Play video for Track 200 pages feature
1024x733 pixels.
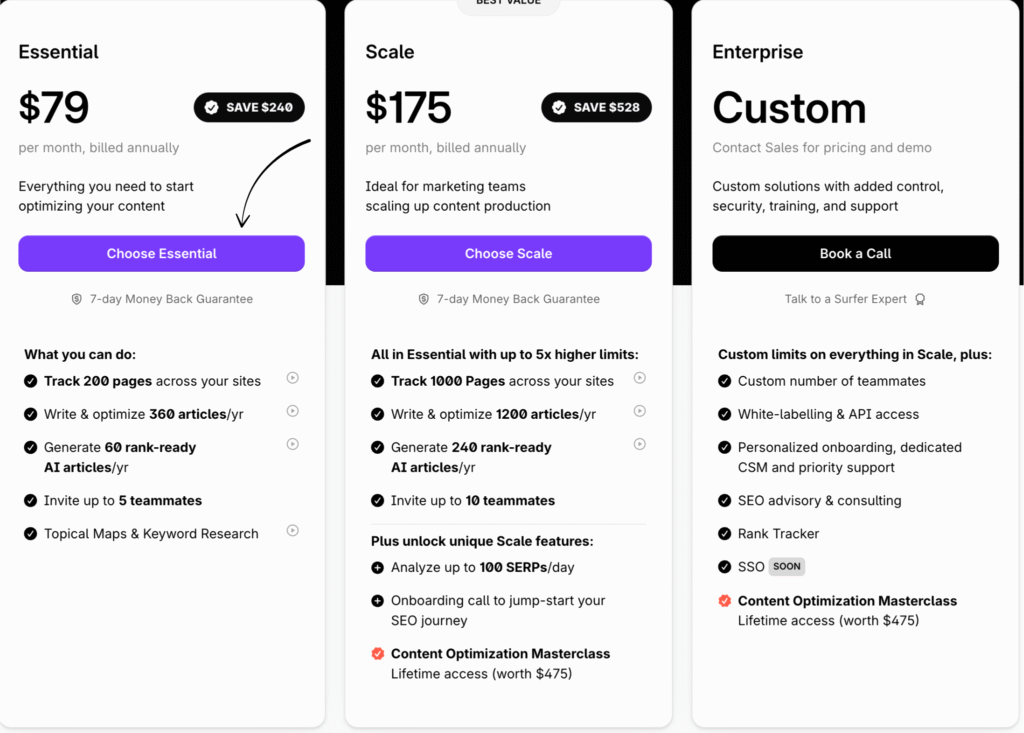(x=293, y=378)
